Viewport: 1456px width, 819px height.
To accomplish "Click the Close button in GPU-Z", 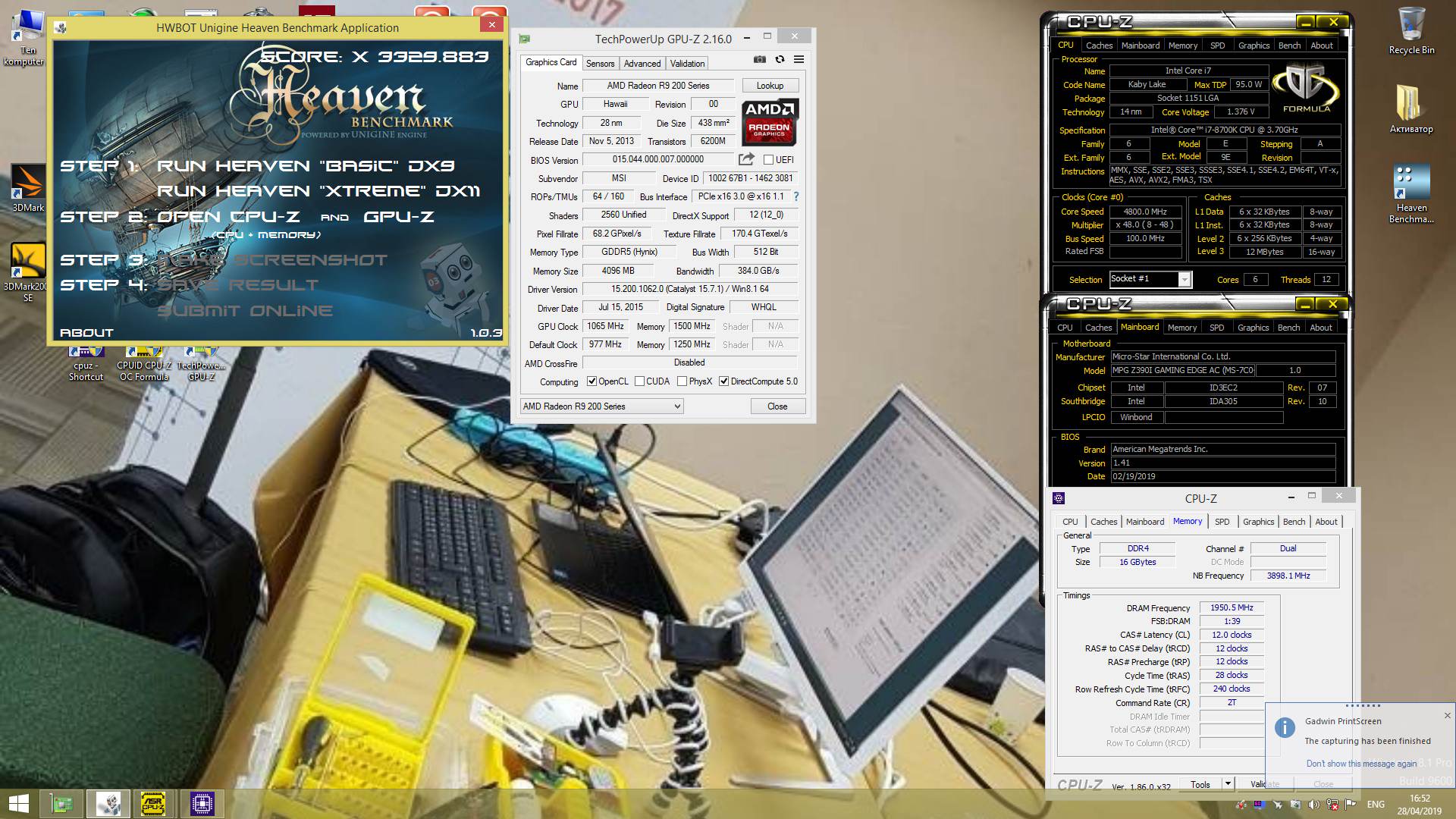I will coord(777,406).
